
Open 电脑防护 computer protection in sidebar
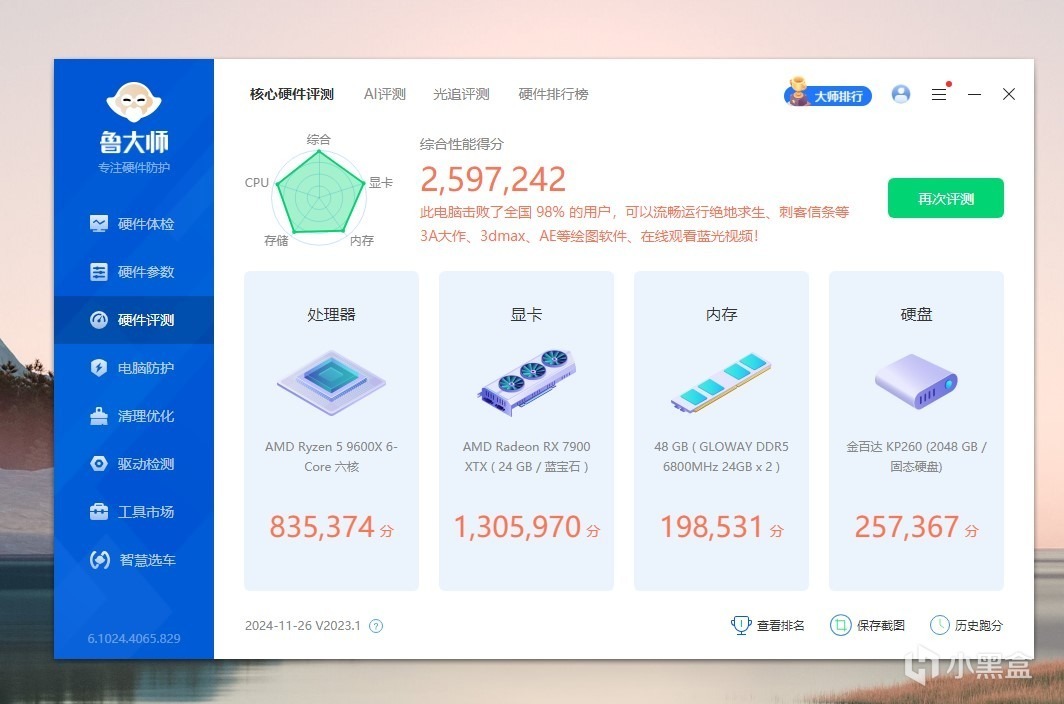134,368
